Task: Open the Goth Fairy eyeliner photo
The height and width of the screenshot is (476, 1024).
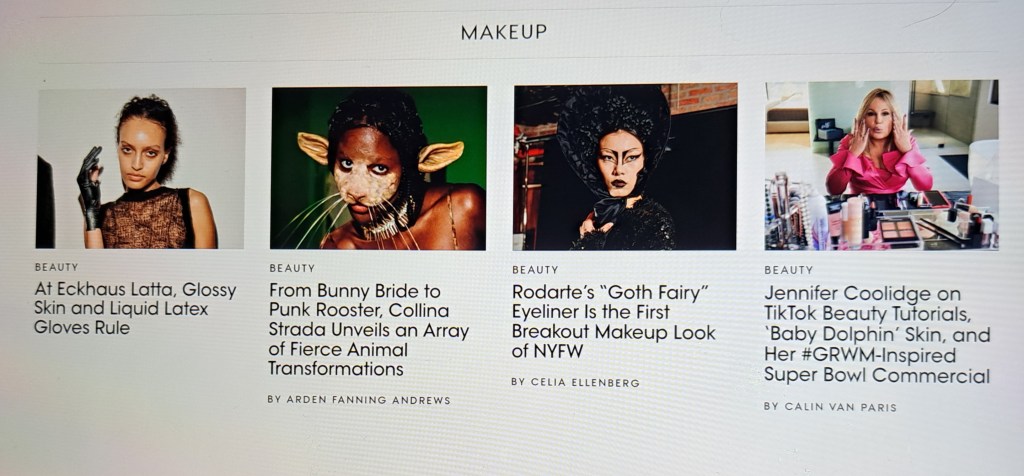Action: click(x=625, y=167)
